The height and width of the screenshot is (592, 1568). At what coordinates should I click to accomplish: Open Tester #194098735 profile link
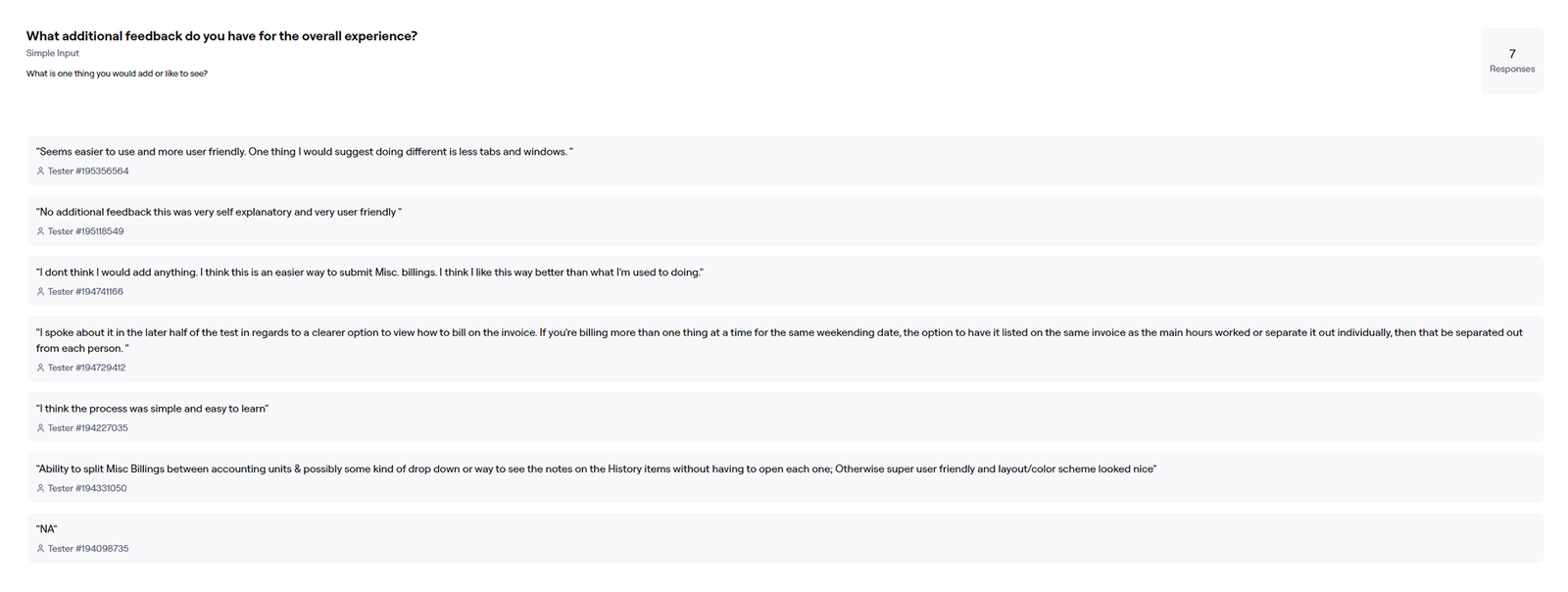click(x=88, y=549)
